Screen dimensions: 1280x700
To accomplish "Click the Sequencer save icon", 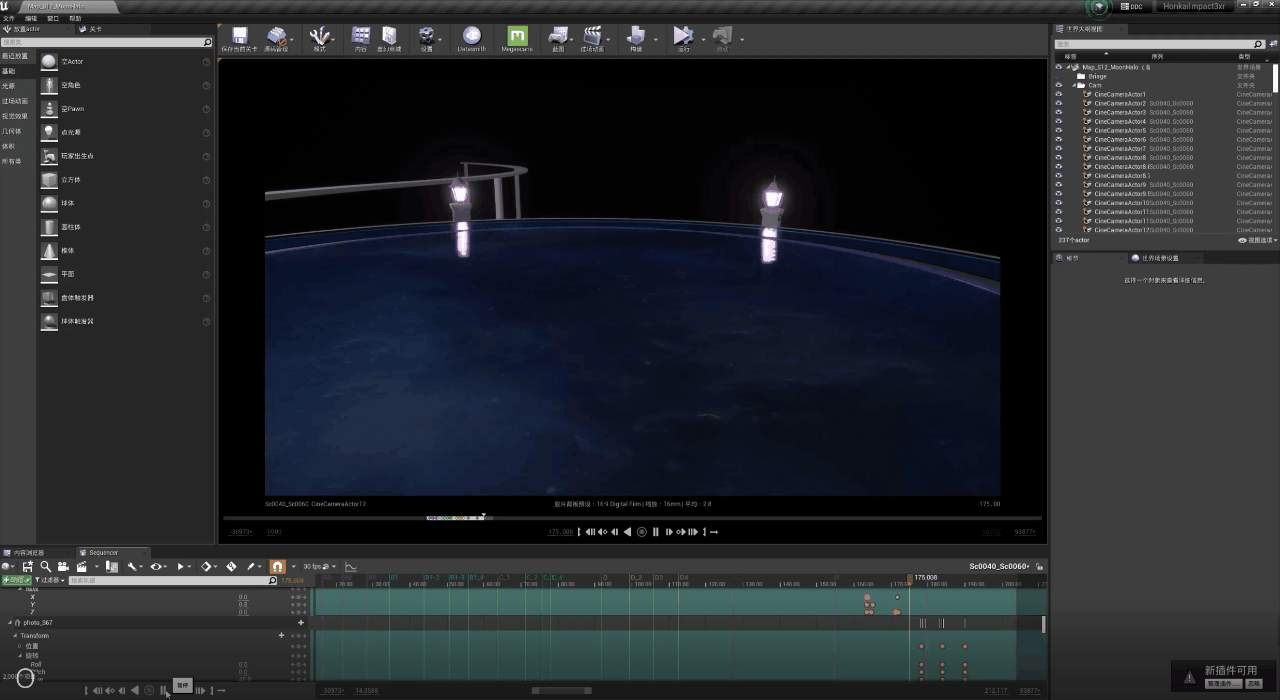I will [x=27, y=566].
